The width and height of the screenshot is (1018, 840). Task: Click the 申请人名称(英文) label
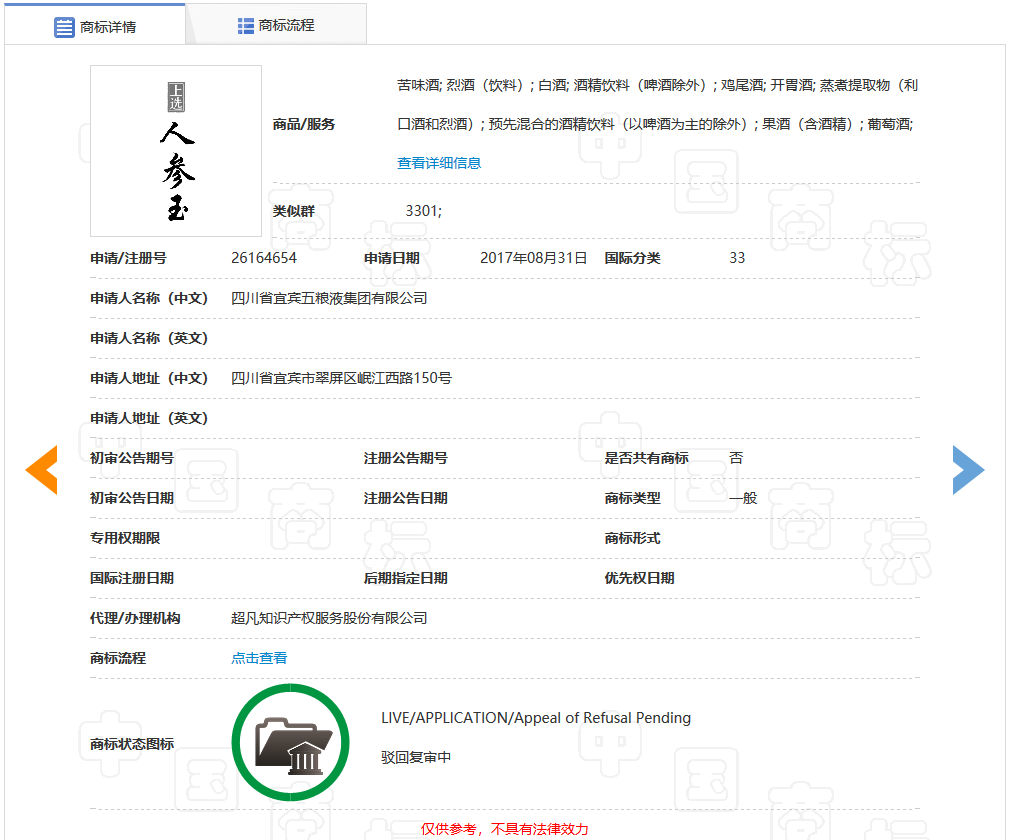point(149,338)
